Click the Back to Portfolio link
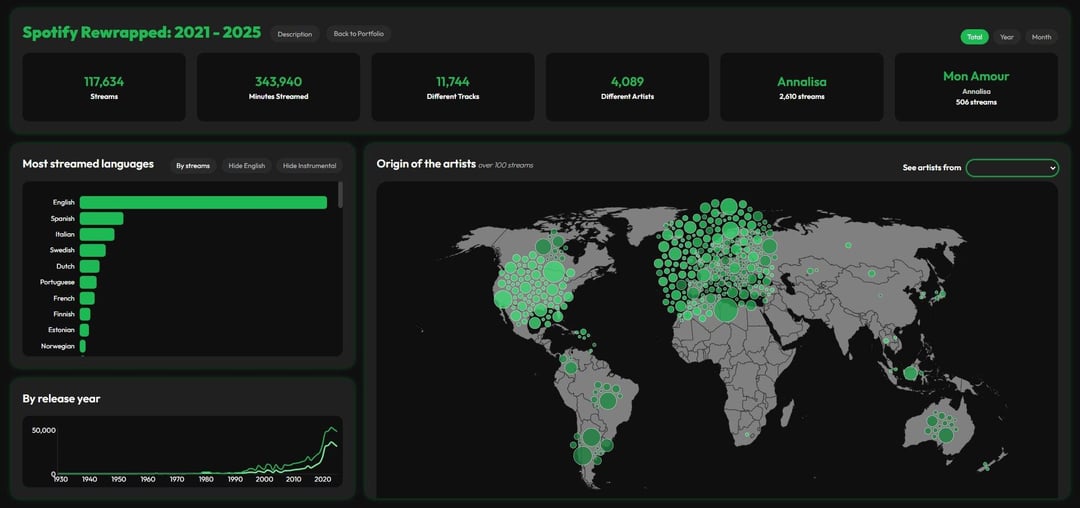Viewport: 1080px width, 508px height. pos(358,34)
